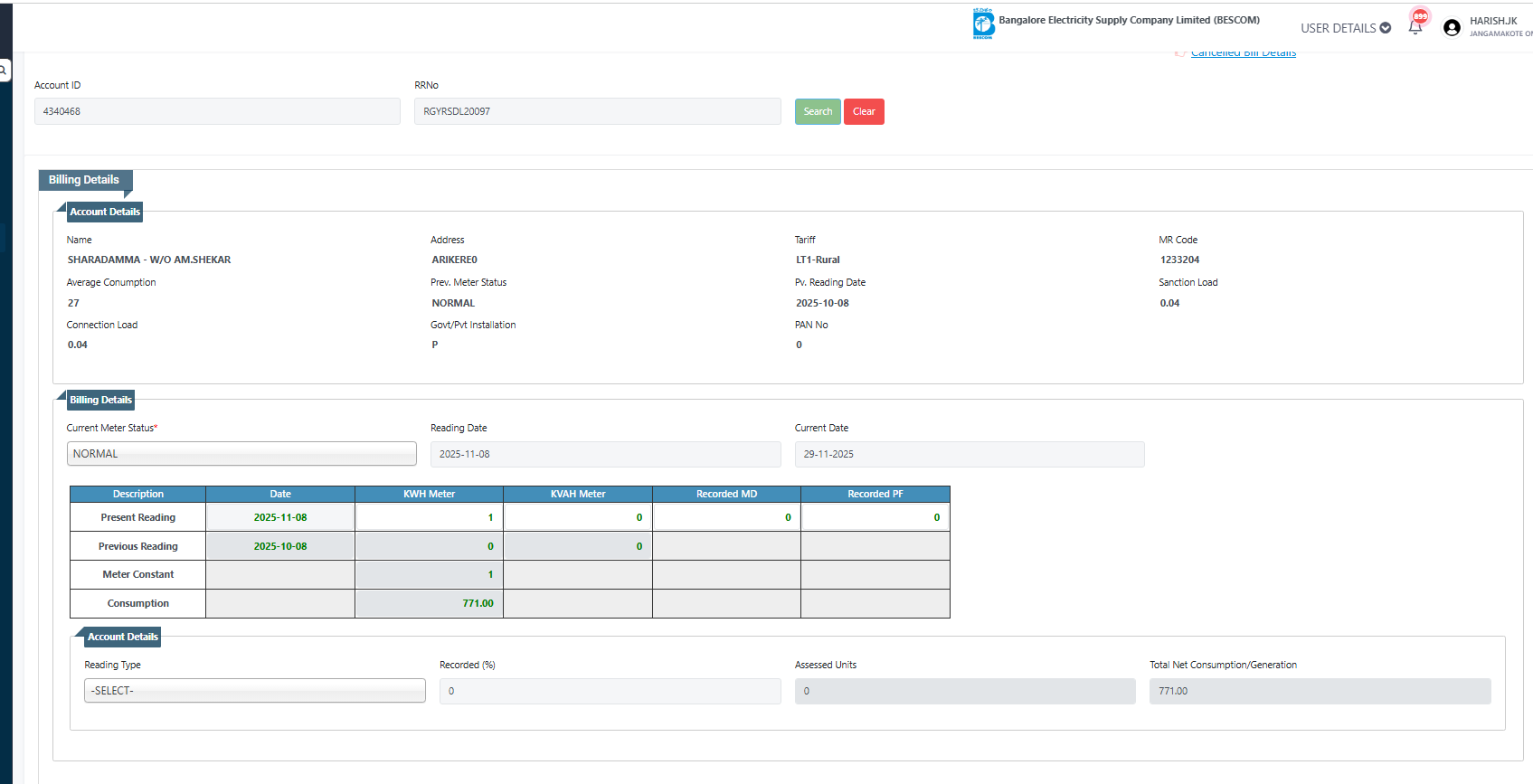
Task: Click the BESCOM logo icon
Action: (983, 24)
